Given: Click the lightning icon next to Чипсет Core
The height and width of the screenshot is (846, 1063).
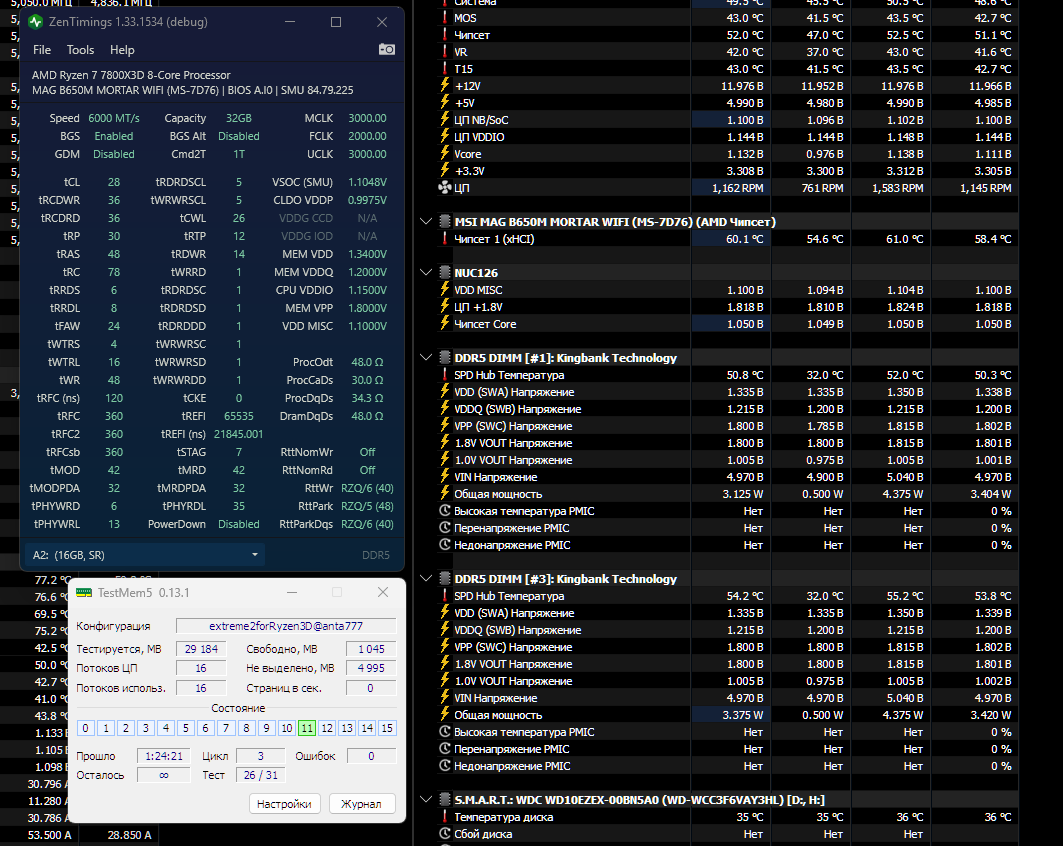Looking at the screenshot, I should tap(445, 323).
